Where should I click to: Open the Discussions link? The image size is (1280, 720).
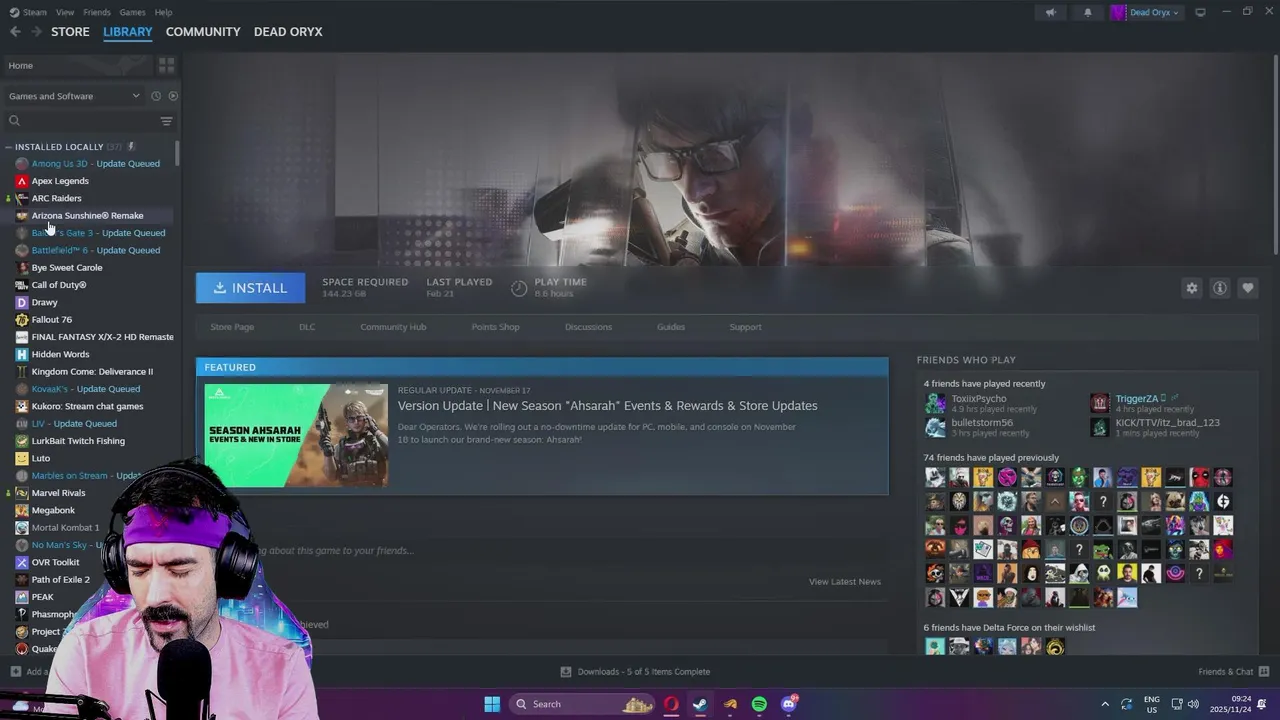pyautogui.click(x=588, y=327)
